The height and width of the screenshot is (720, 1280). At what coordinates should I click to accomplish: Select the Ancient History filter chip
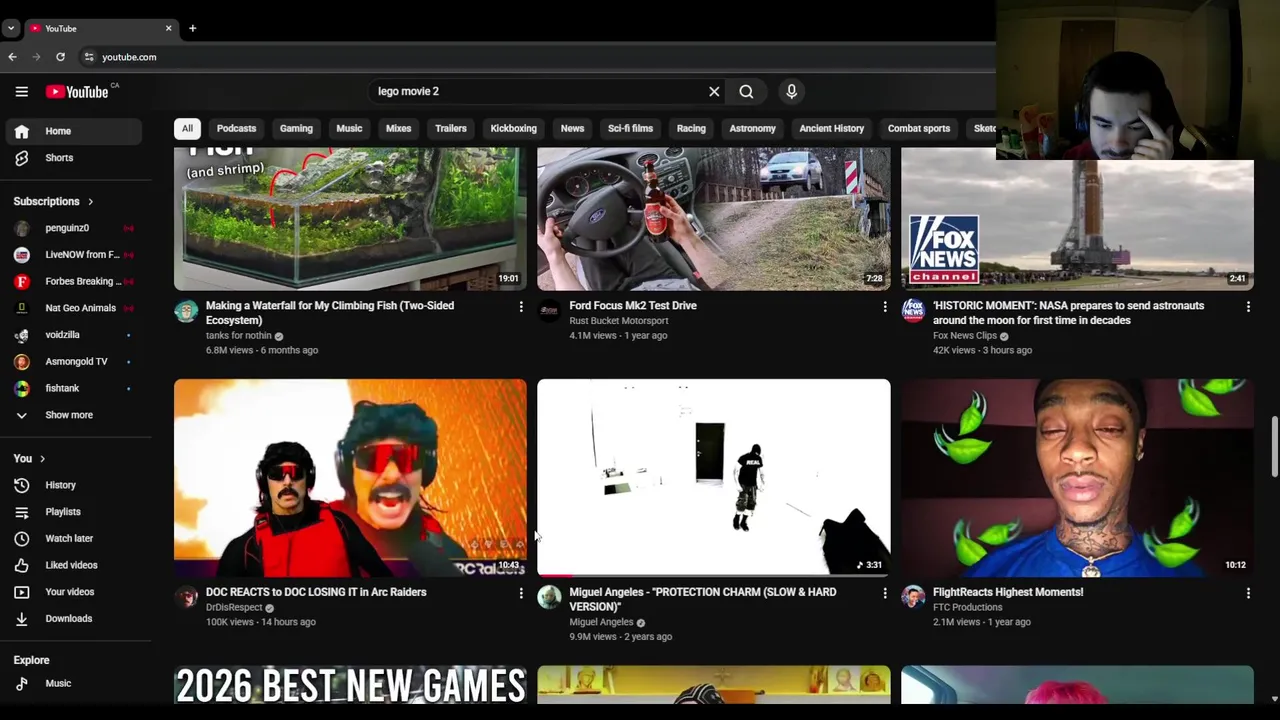click(831, 128)
